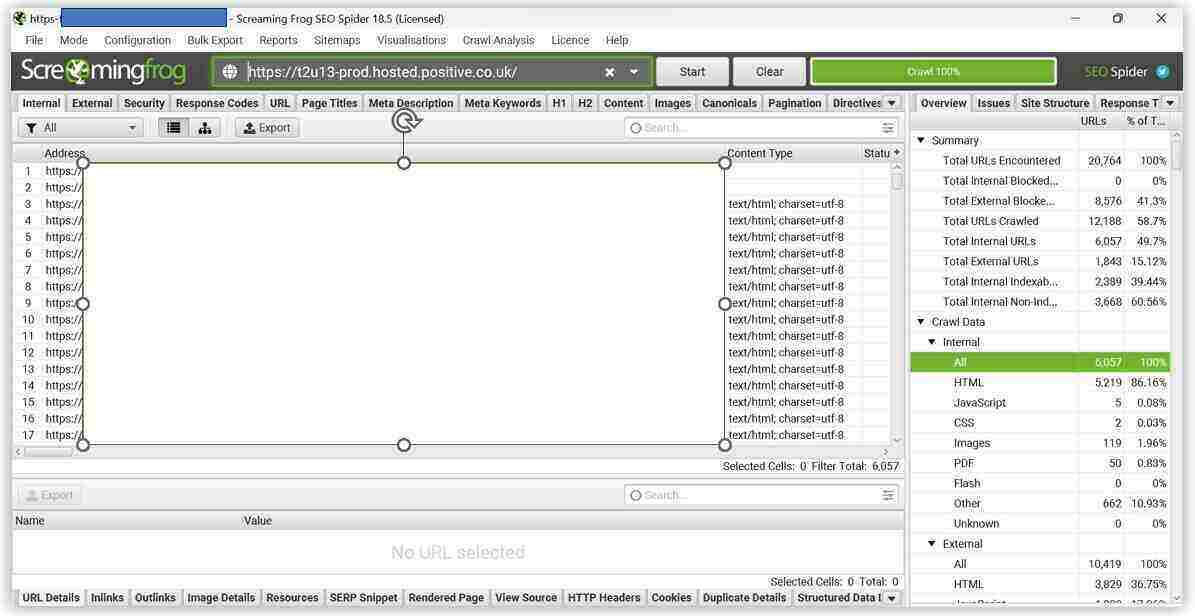Screen dimensions: 1195x616
Task: Open the Outlinks bottom tab
Action: (155, 598)
